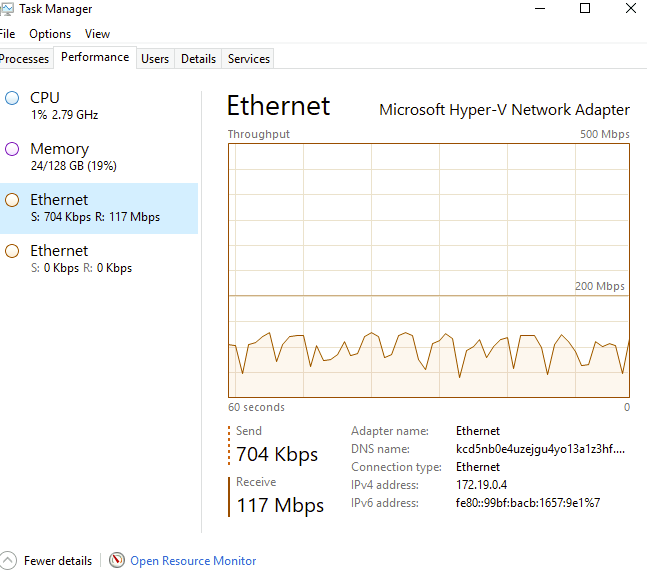Switch to the Processes tab
647x582 pixels.
[x=24, y=59]
